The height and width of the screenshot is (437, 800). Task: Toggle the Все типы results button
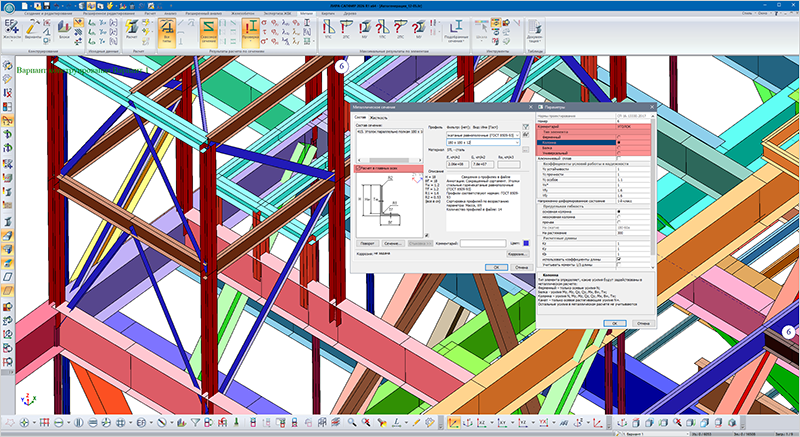point(167,32)
